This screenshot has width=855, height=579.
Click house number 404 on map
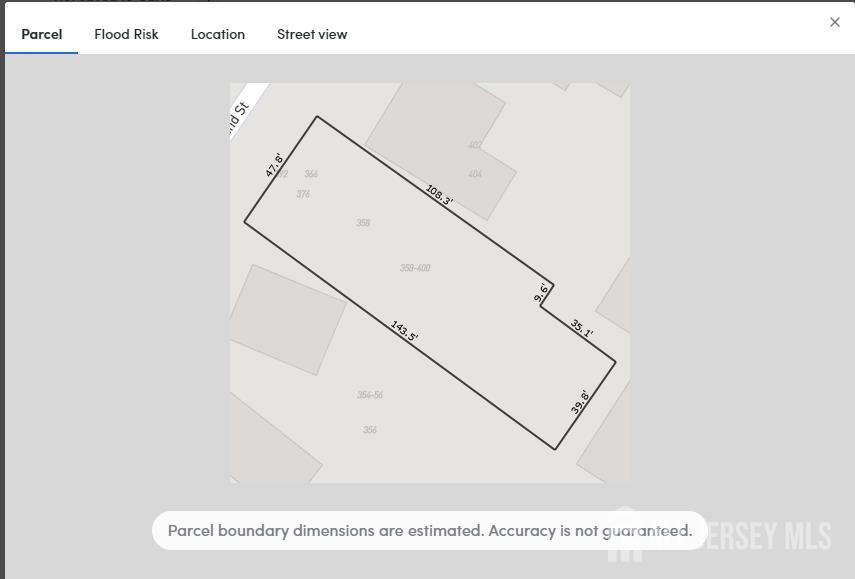[x=475, y=174]
